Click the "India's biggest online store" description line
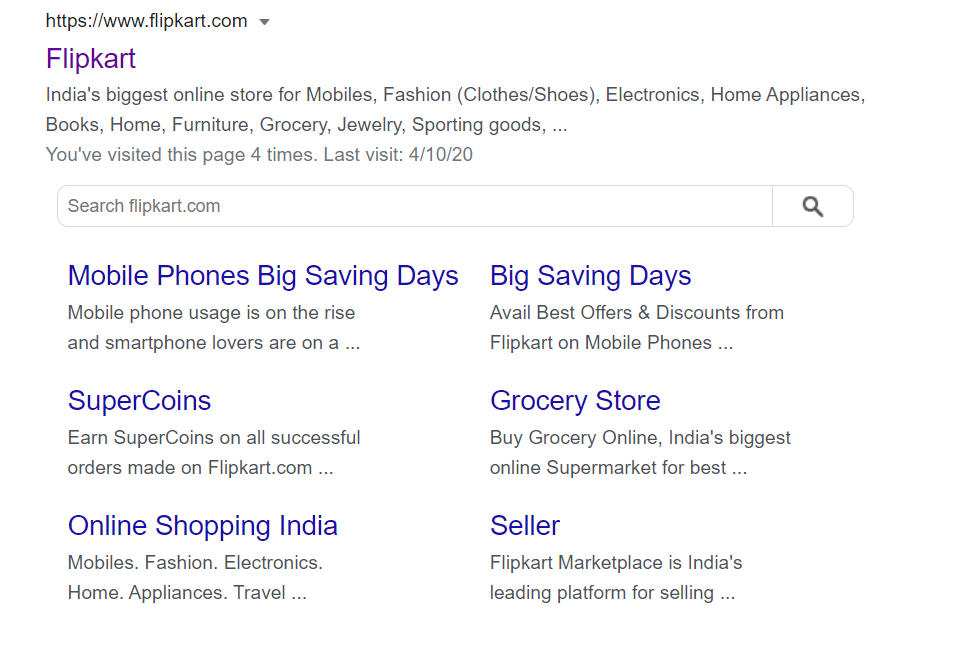Screen dimensions: 965x660 click(455, 95)
